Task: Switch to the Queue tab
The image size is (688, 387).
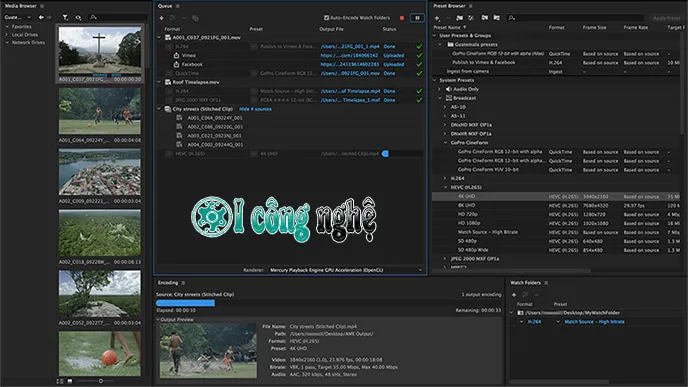Action: 165,6
